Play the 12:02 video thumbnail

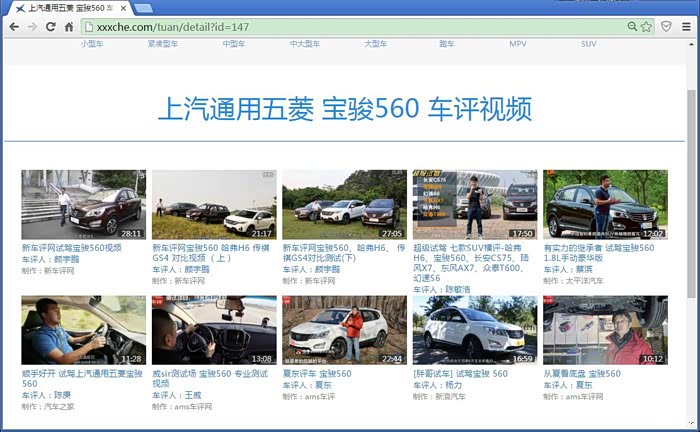tap(605, 204)
